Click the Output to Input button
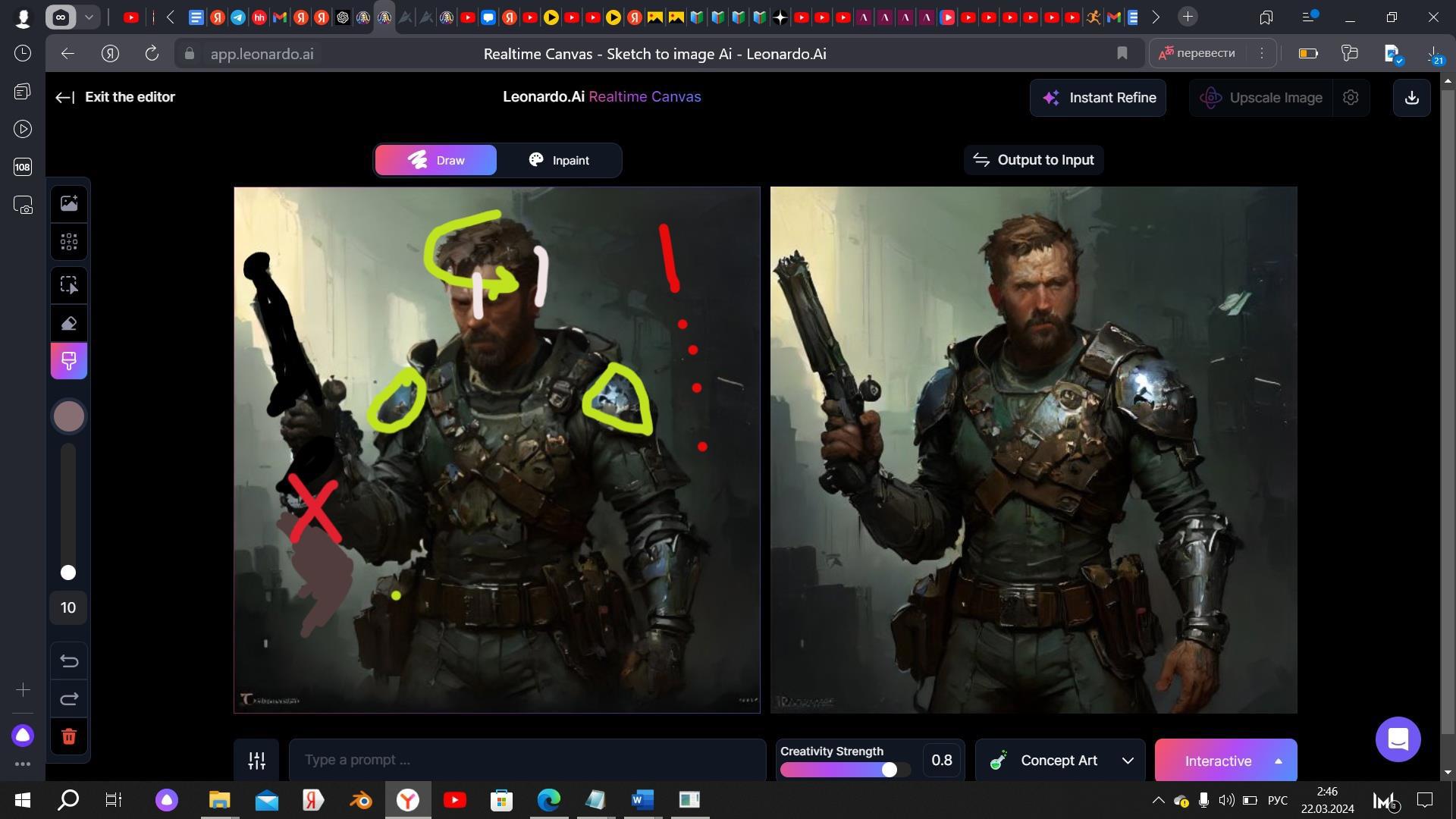 tap(1033, 160)
